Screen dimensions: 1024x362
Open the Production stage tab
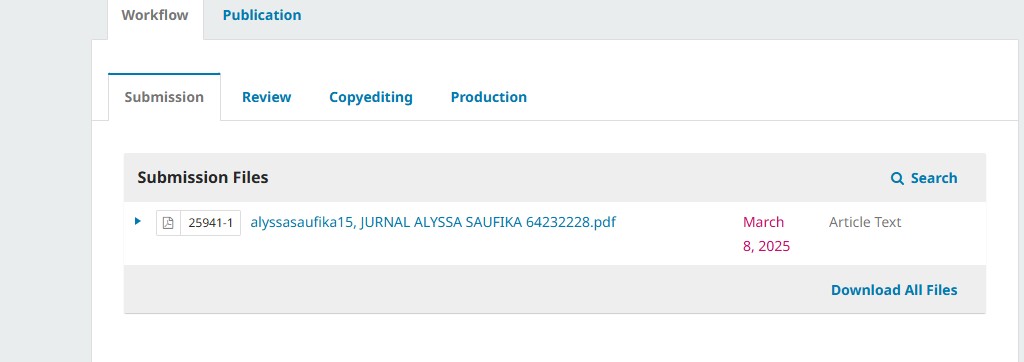pyautogui.click(x=488, y=97)
